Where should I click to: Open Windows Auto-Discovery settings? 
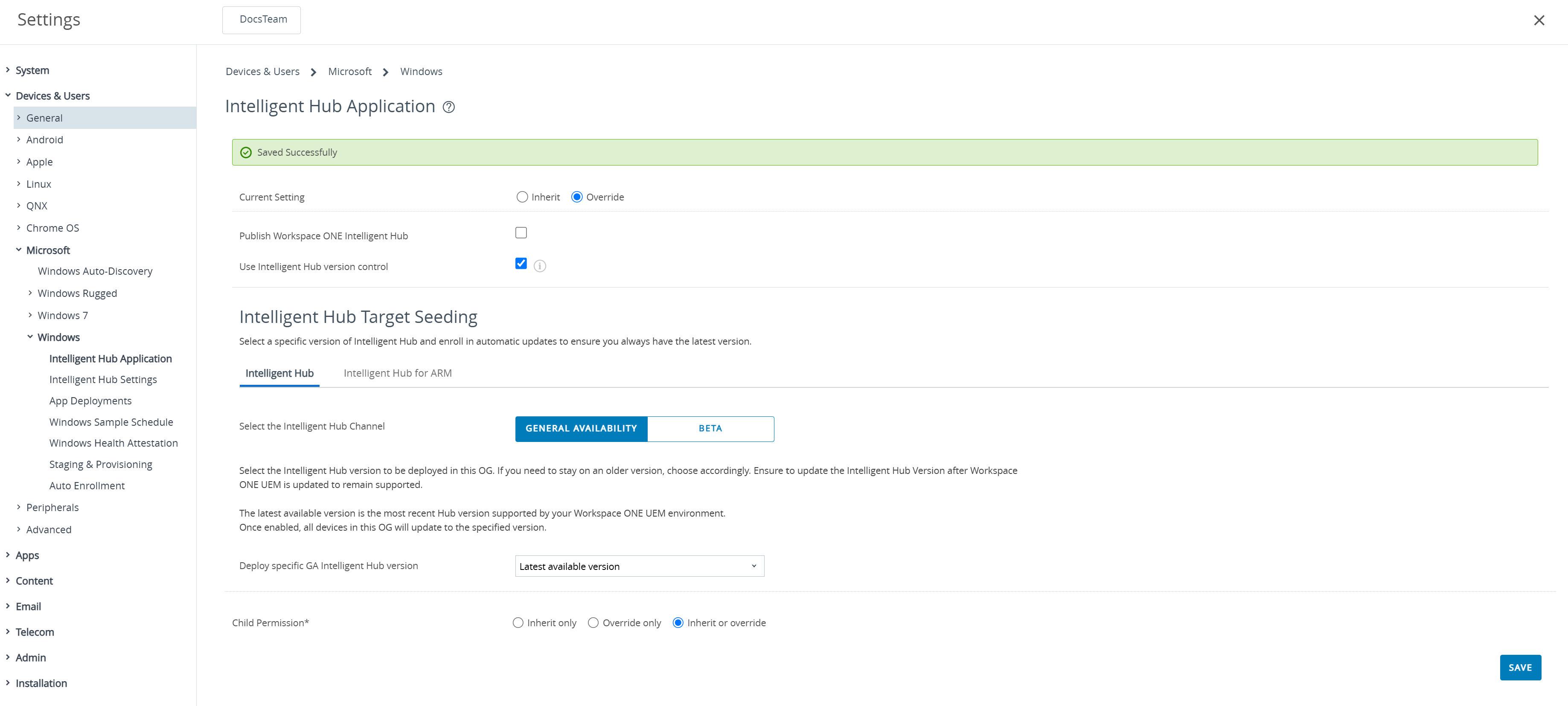95,271
